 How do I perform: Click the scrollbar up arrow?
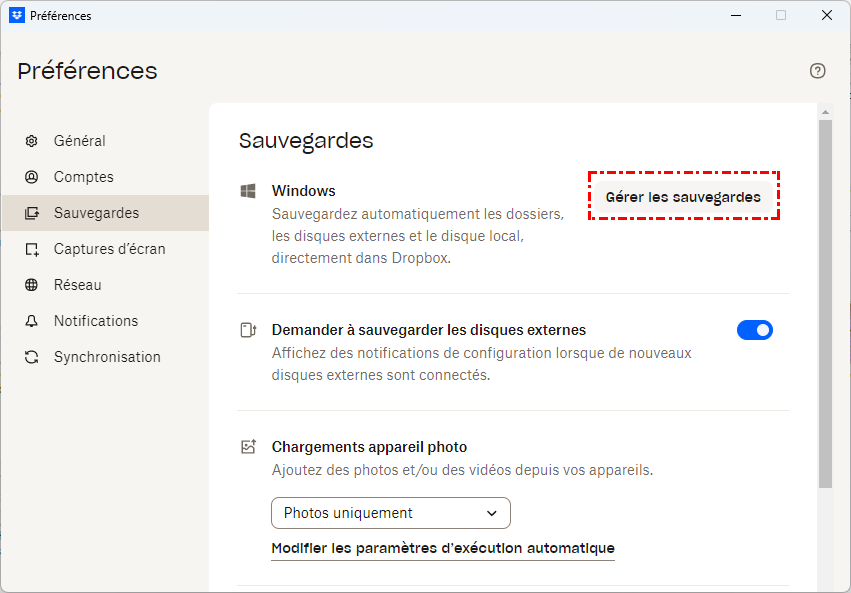(825, 111)
